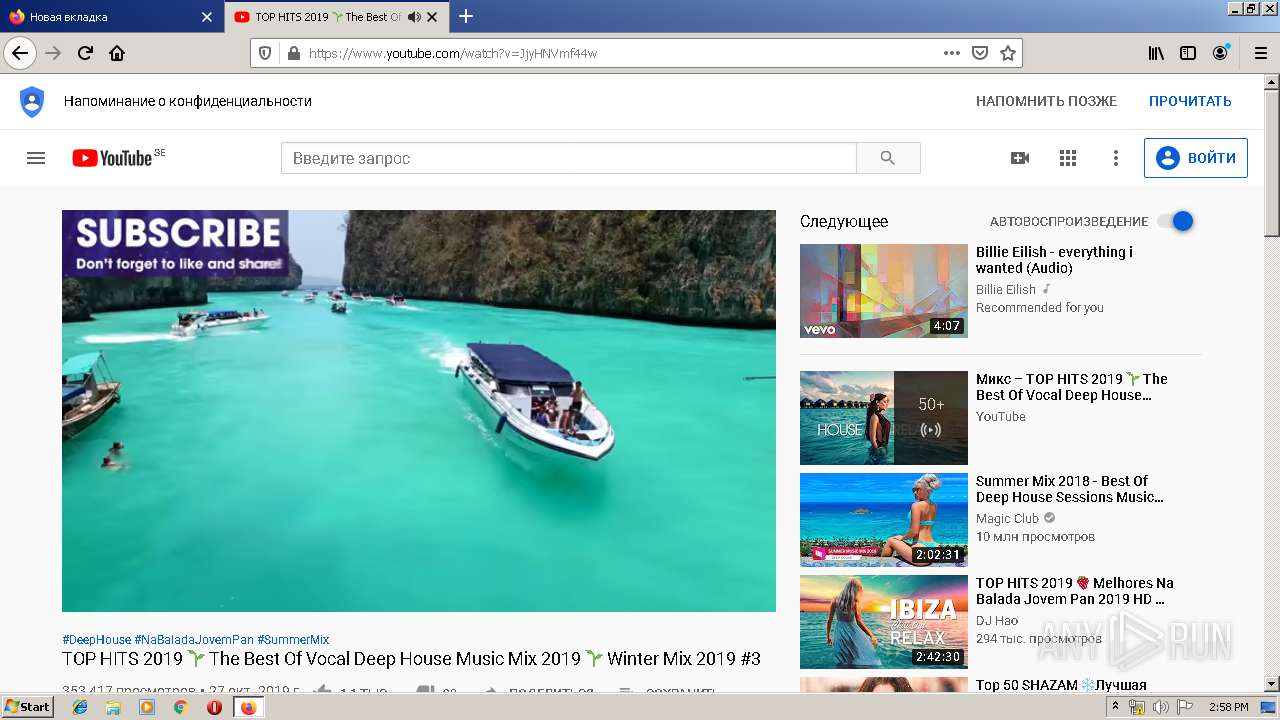Screen dimensions: 1280x720
Task: Open Firefox account icon
Action: pos(1220,53)
